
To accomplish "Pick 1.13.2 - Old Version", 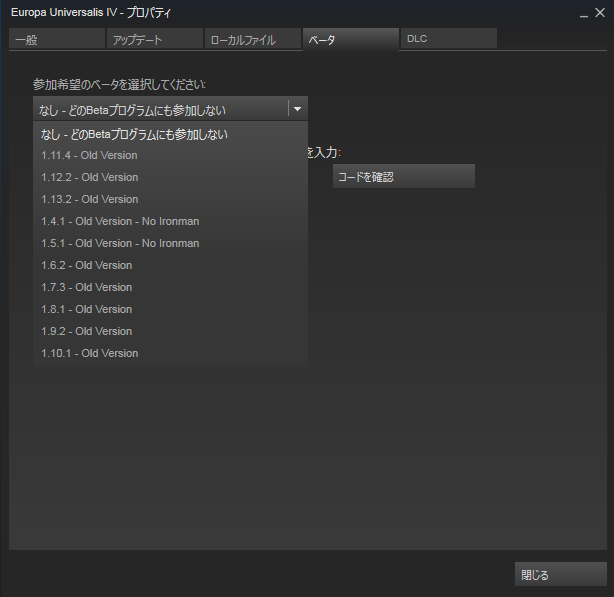I will coord(170,199).
